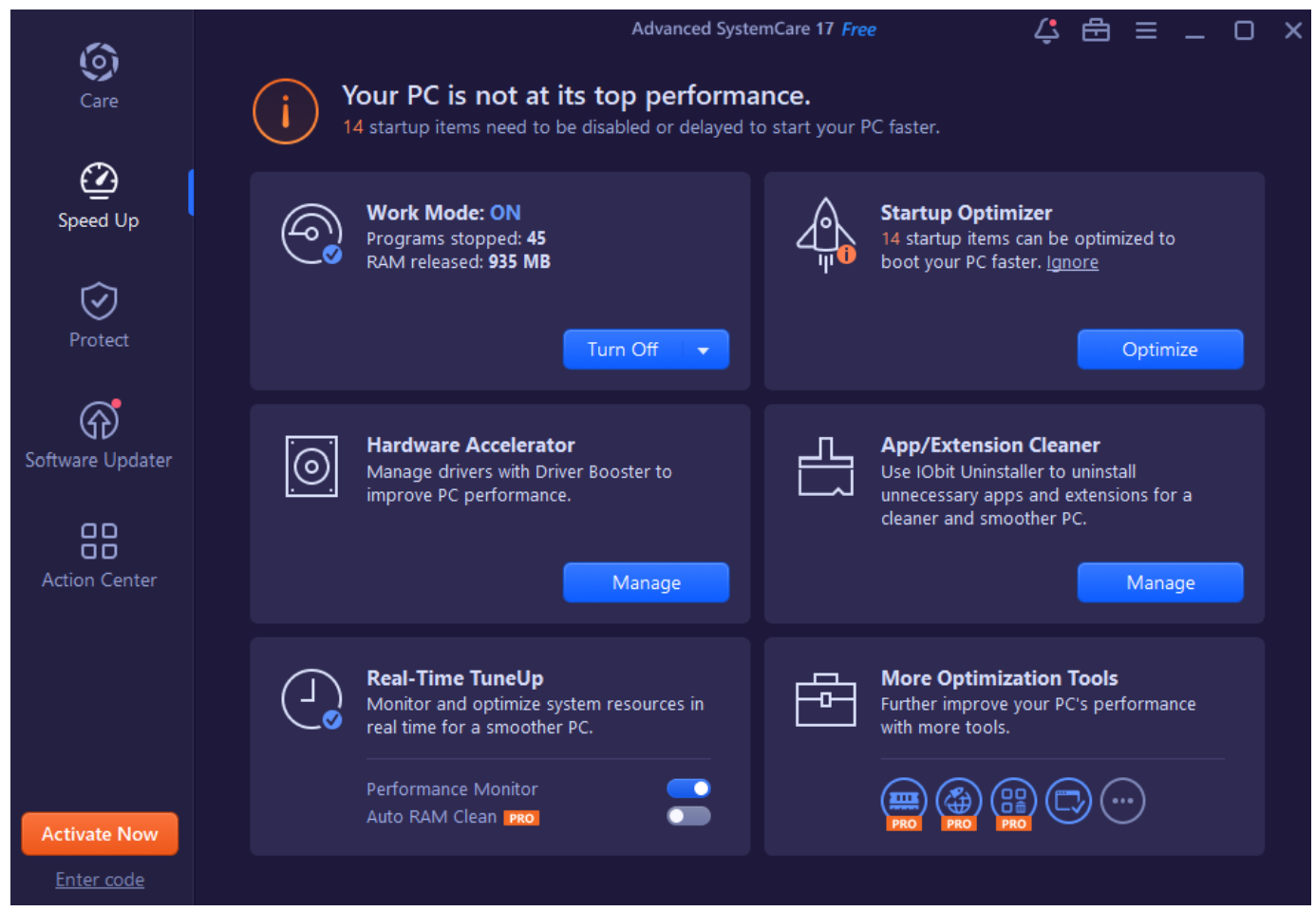Viewport: 1316px width, 912px height.
Task: Open Software Updater from the sidebar
Action: (x=99, y=435)
